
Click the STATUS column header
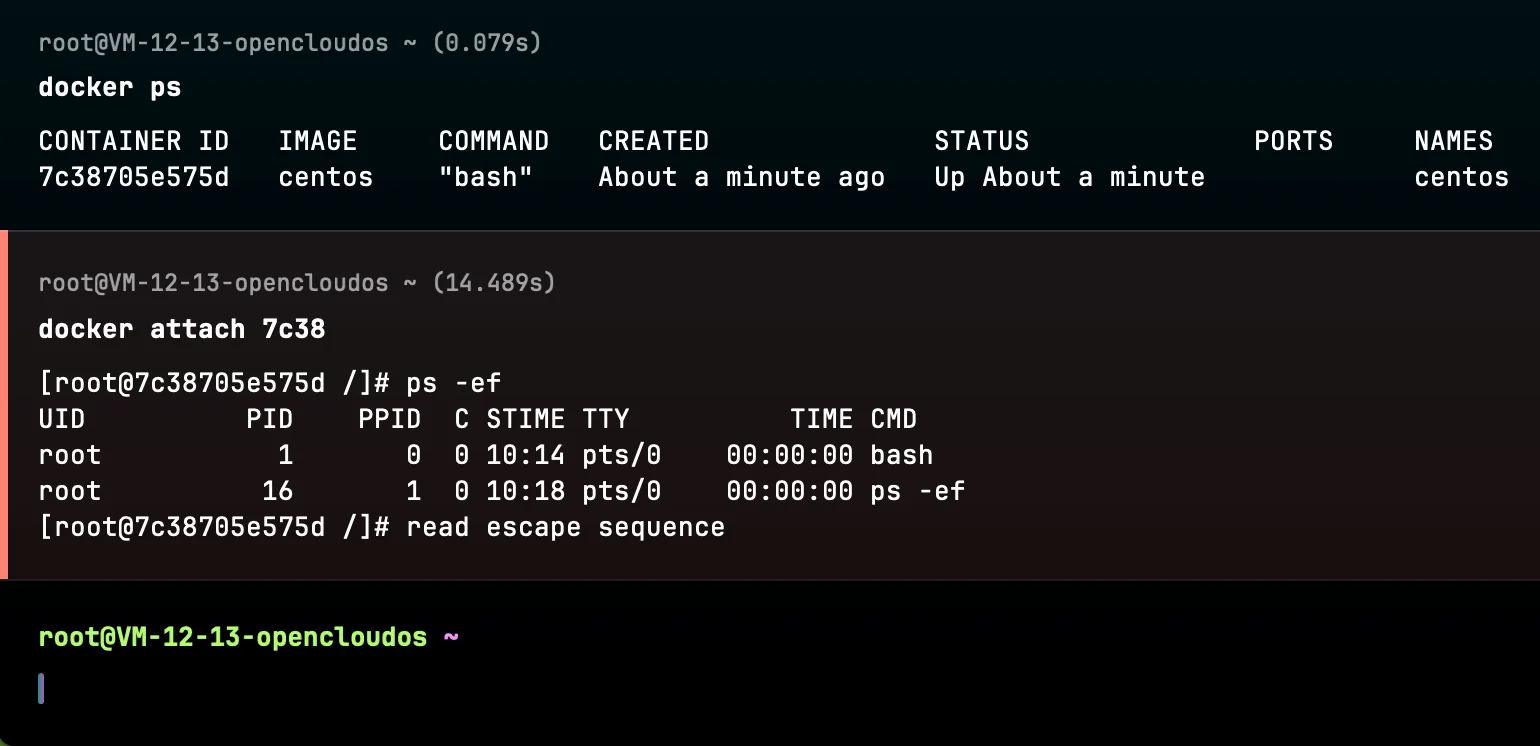[x=981, y=141]
